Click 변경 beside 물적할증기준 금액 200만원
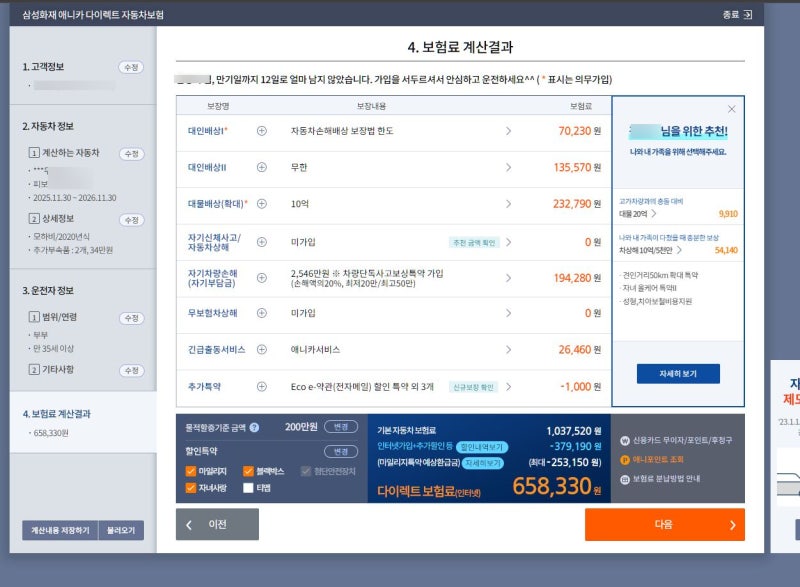Image resolution: width=800 pixels, height=587 pixels. pyautogui.click(x=341, y=426)
